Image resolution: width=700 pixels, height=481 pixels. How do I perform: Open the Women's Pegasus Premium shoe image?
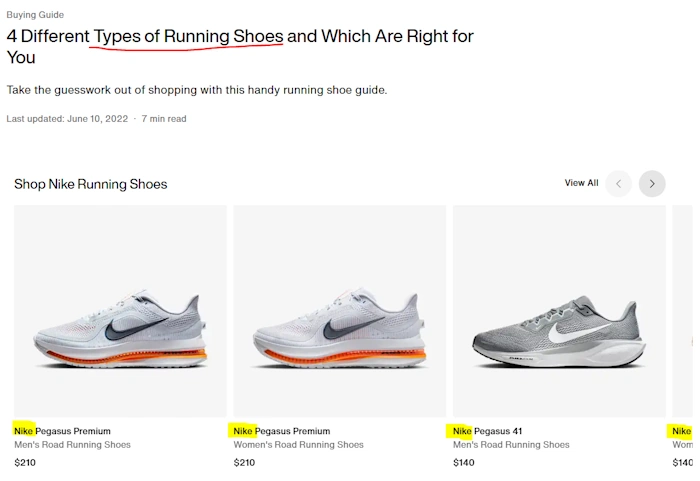[x=340, y=311]
